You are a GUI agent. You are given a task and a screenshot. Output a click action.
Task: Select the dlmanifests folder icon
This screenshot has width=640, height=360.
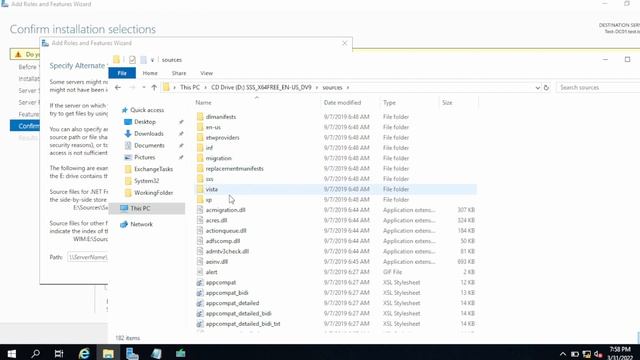click(200, 117)
